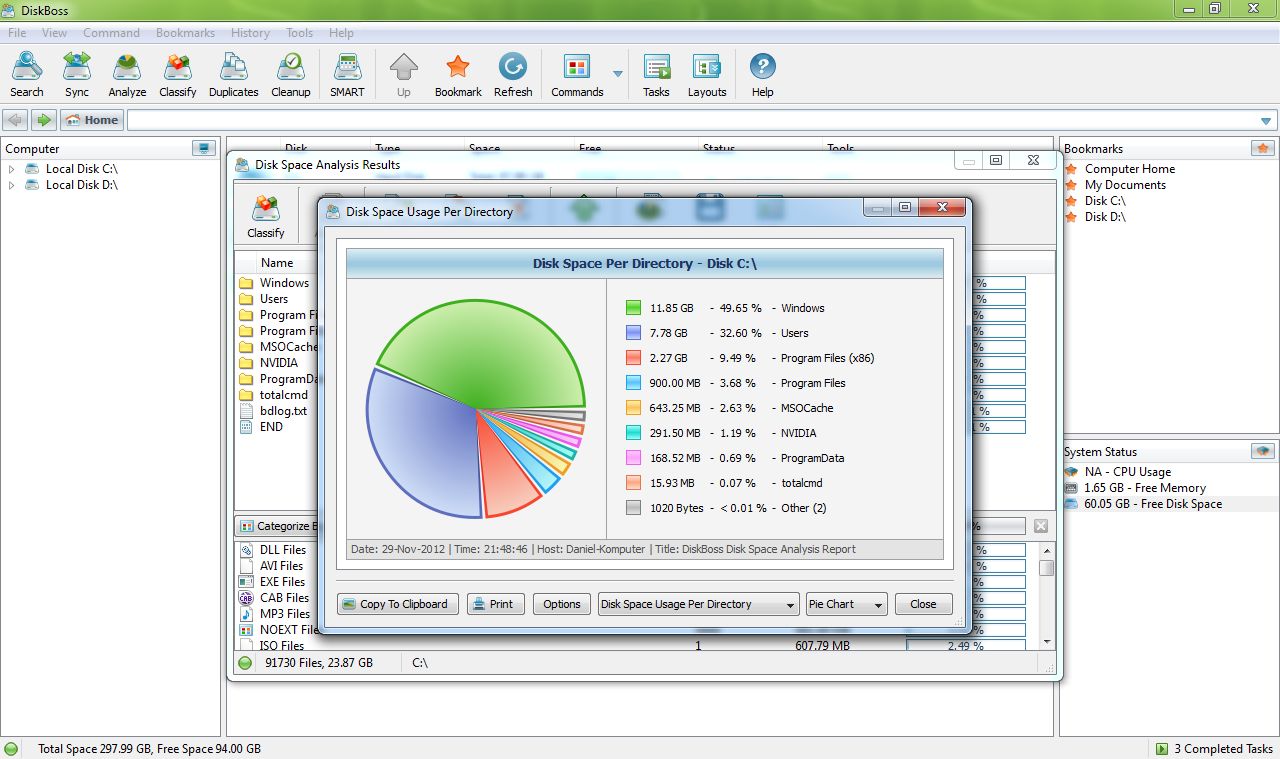Open the Classify tool in main toolbar
Viewport: 1280px width, 759px height.
click(x=178, y=75)
